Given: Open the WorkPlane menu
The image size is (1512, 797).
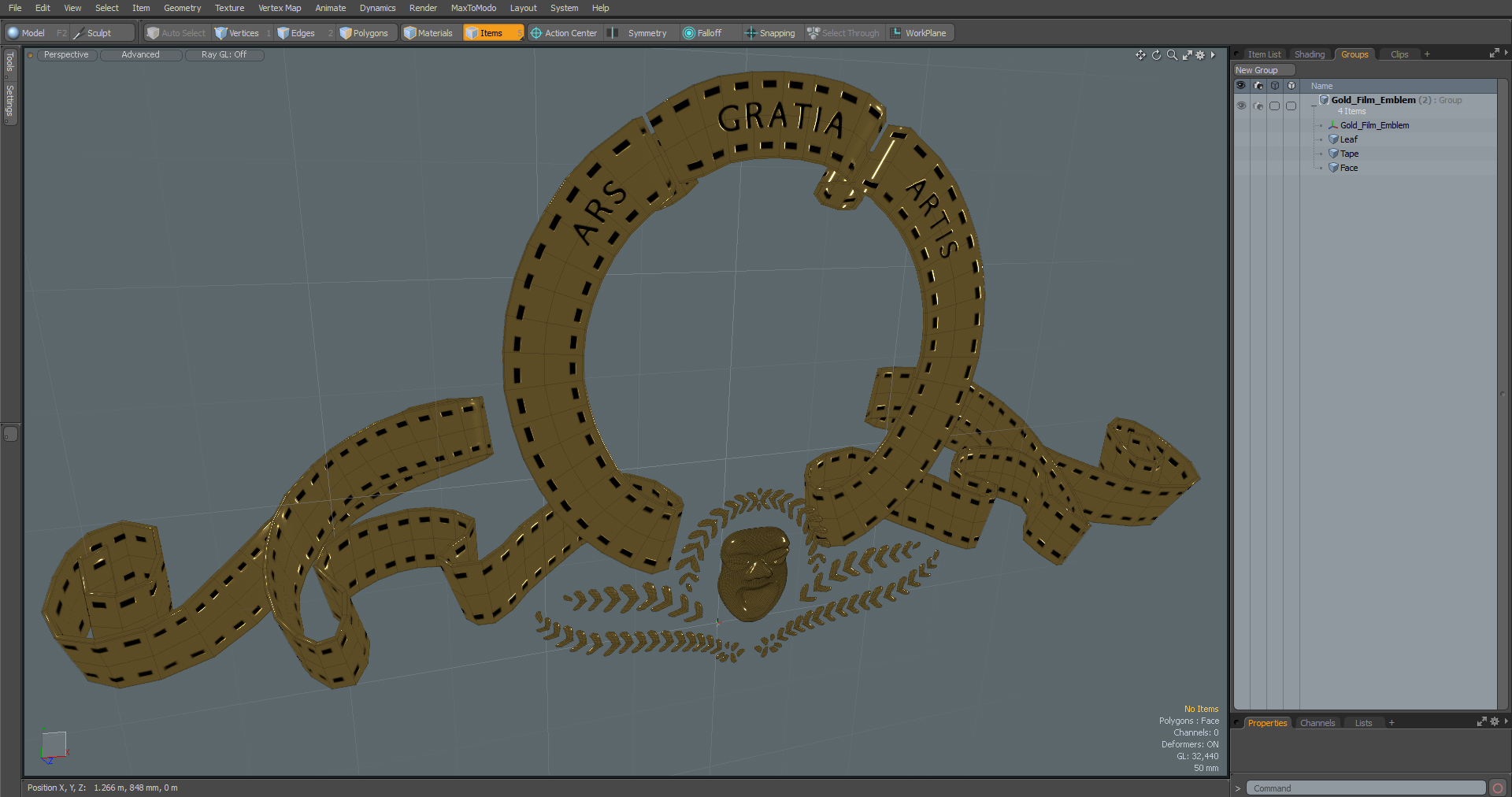Looking at the screenshot, I should (x=919, y=33).
